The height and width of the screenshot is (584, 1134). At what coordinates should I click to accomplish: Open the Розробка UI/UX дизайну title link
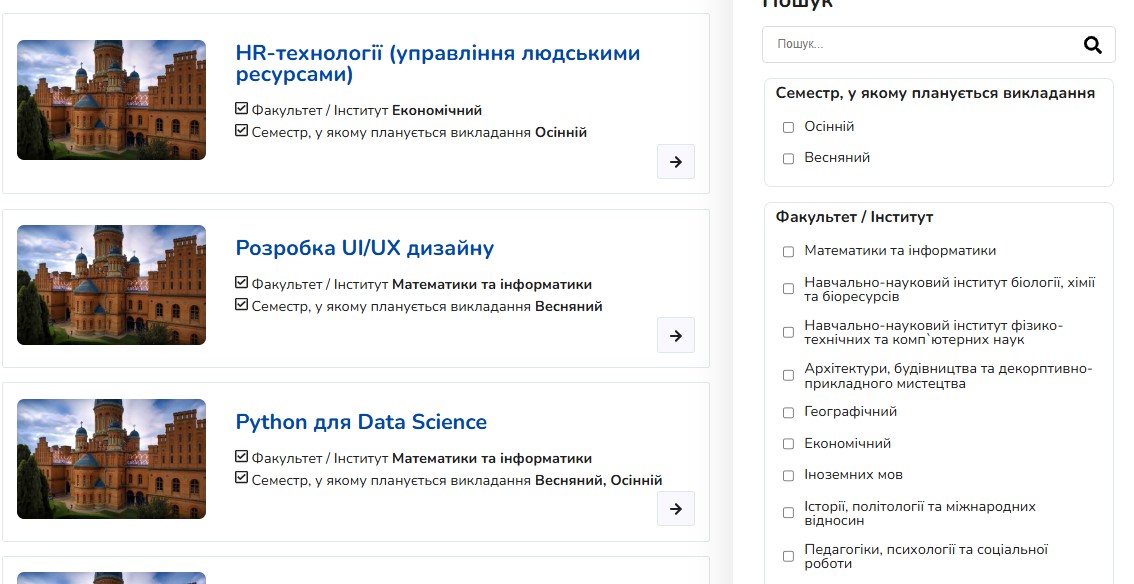(x=364, y=248)
